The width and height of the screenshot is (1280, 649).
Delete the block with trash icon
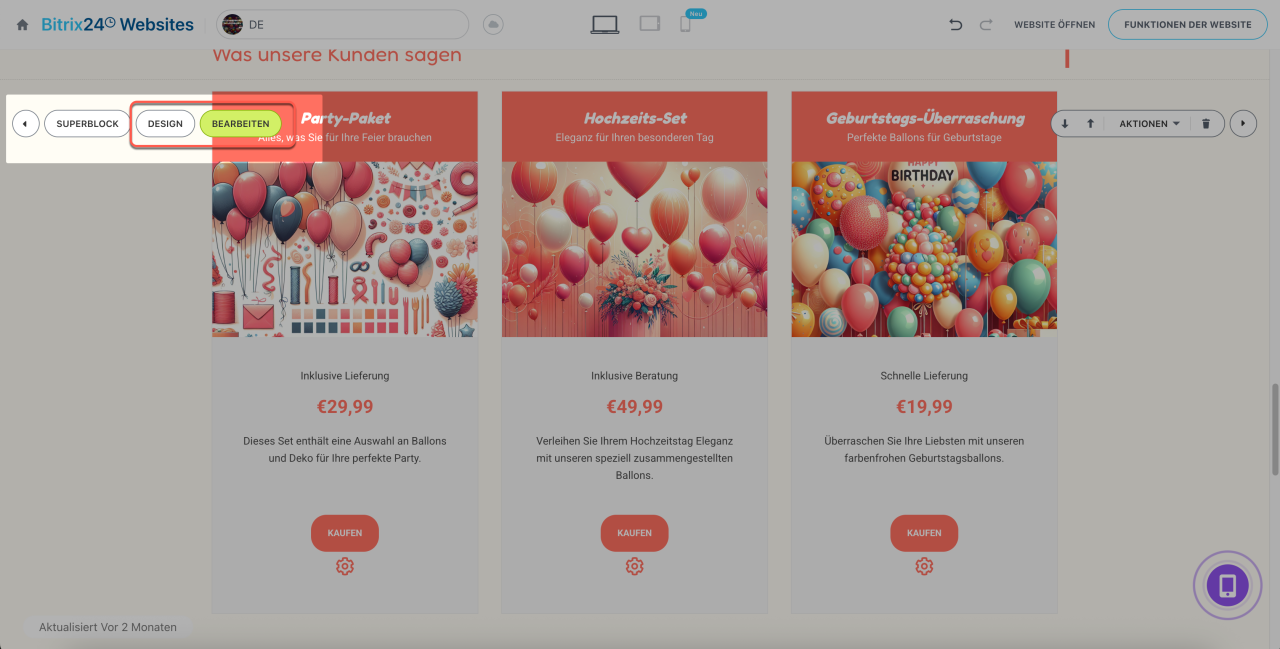pyautogui.click(x=1206, y=124)
